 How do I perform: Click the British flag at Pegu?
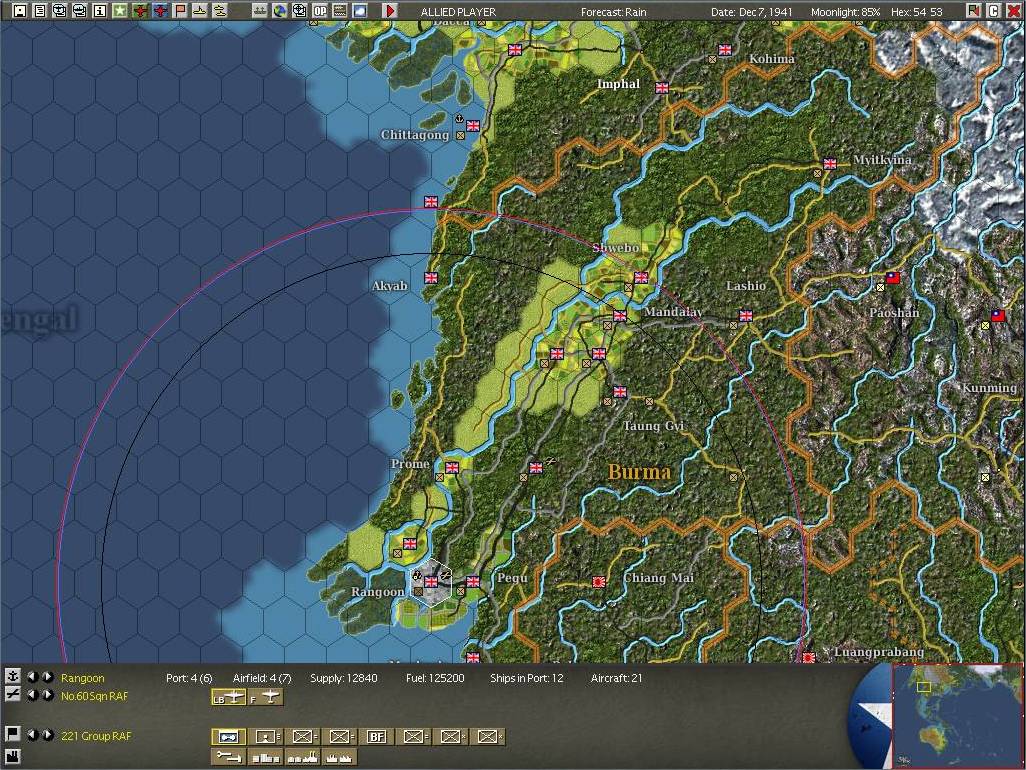click(x=472, y=581)
